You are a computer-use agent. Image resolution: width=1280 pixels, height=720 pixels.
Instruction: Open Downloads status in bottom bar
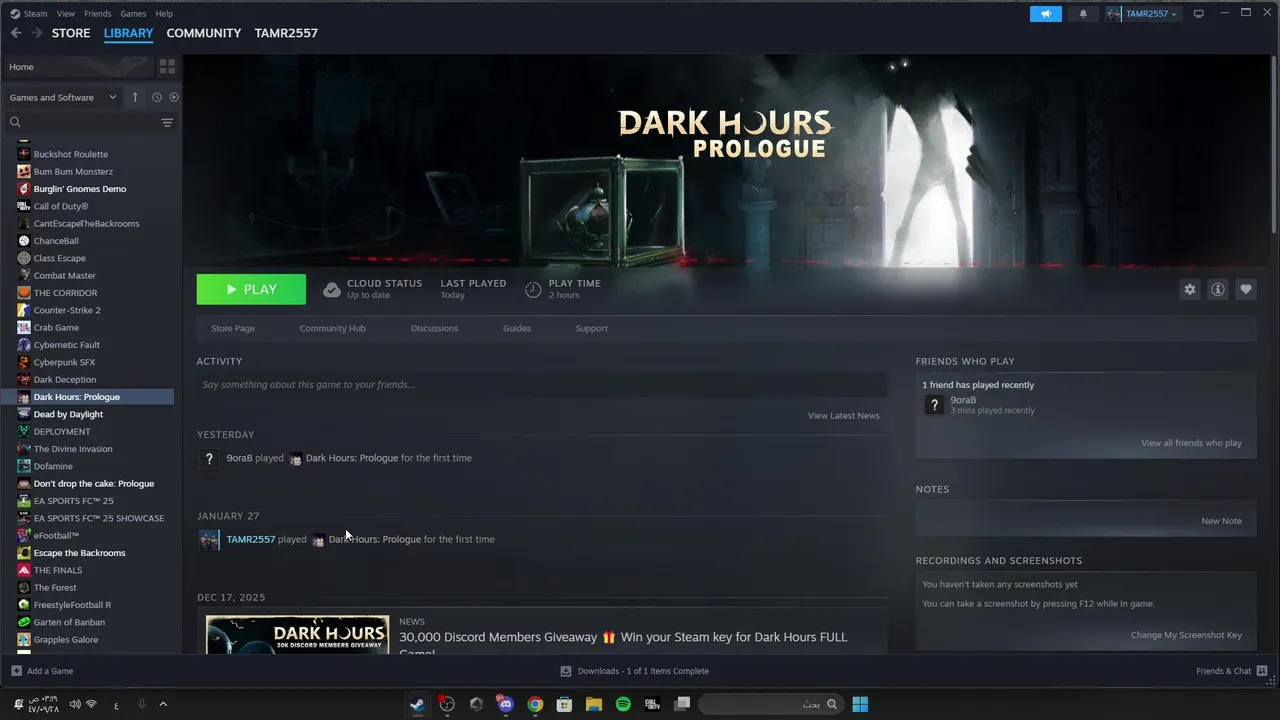click(x=634, y=671)
